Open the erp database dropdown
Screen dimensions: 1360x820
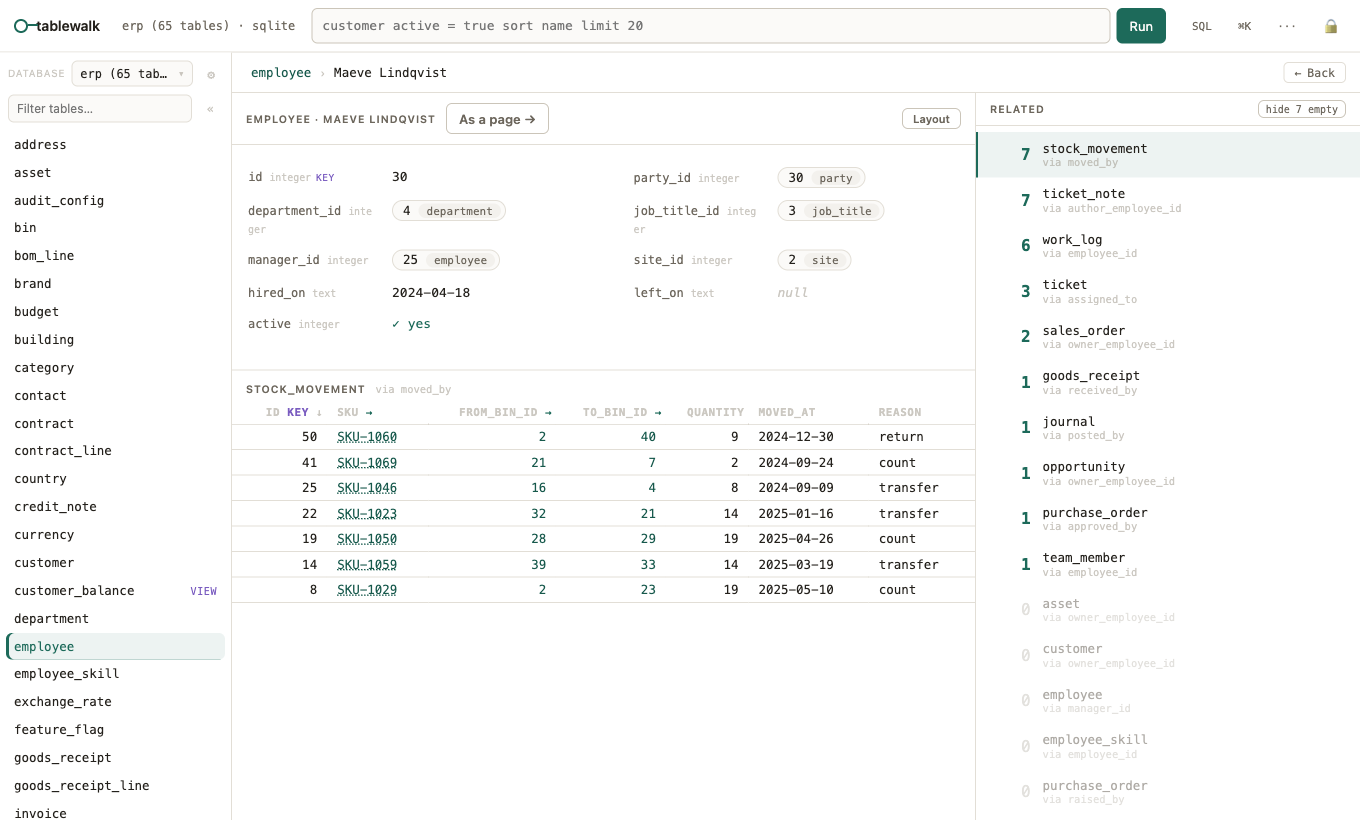pos(132,74)
